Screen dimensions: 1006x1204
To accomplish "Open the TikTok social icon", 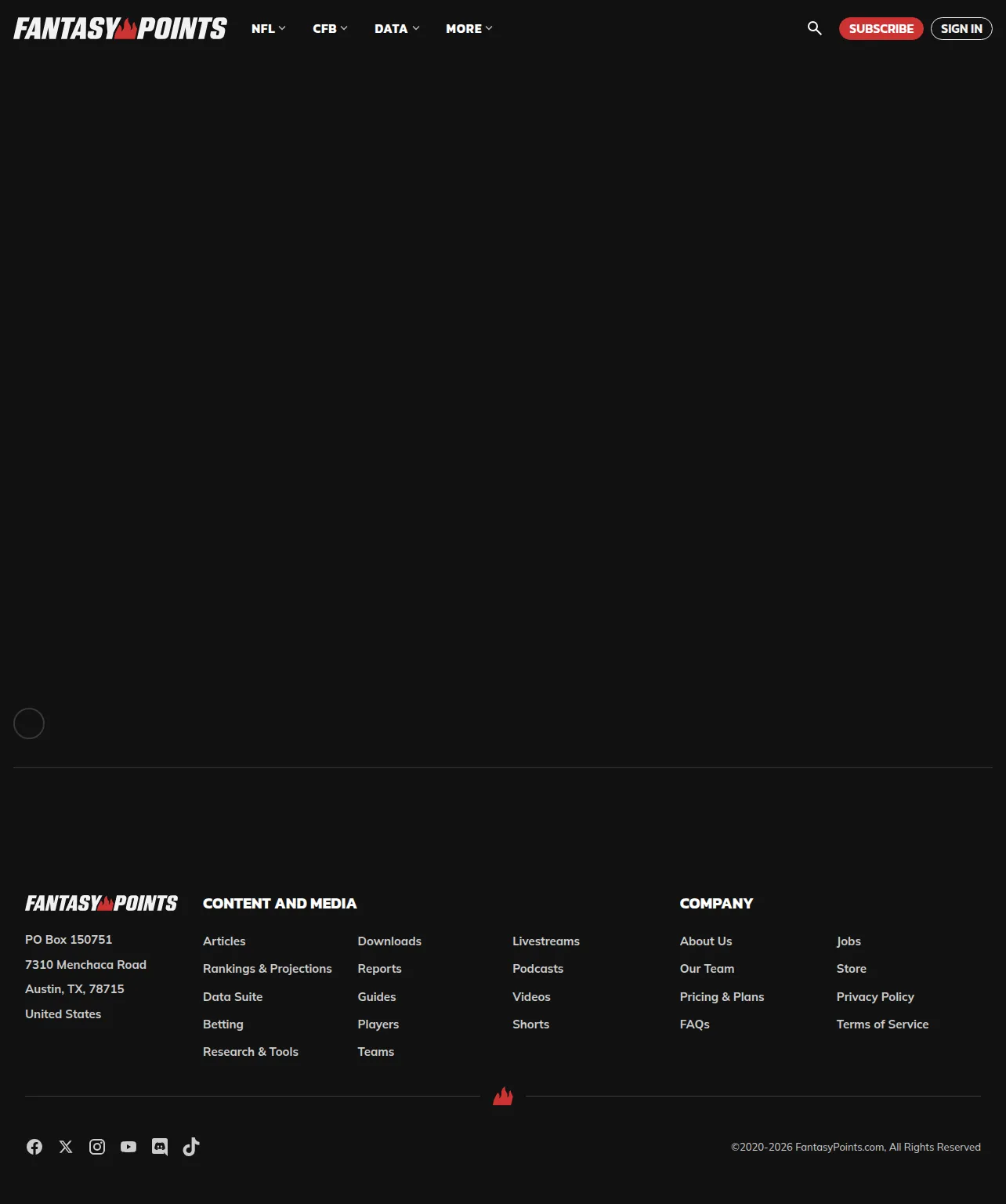I will [191, 1147].
